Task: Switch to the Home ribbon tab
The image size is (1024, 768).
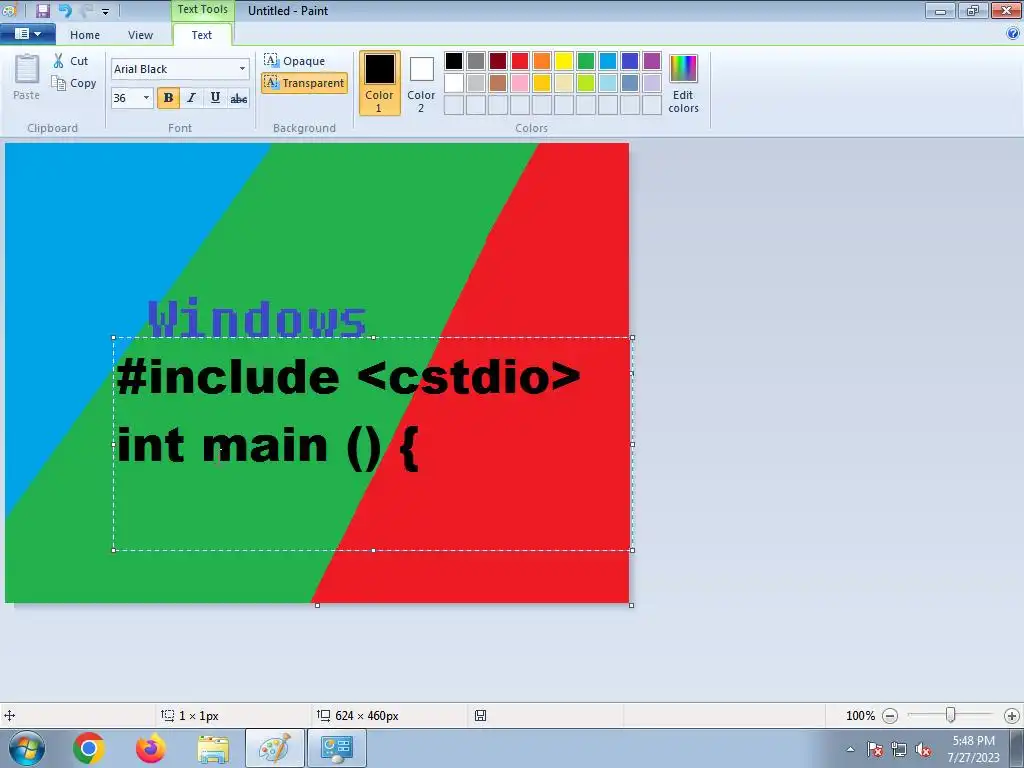Action: click(x=85, y=35)
